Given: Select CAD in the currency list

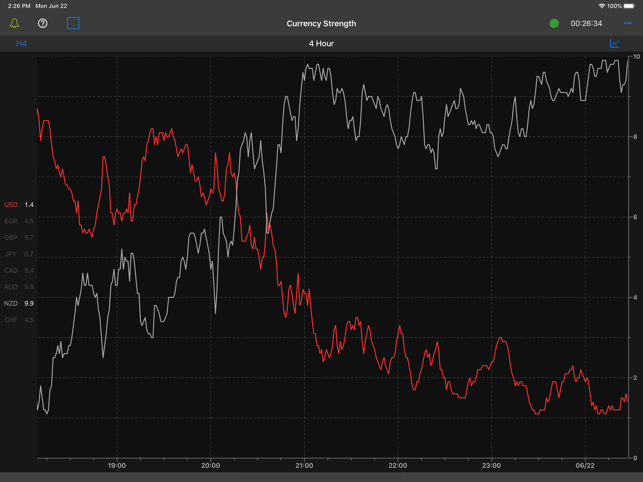Looking at the screenshot, I should point(18,271).
